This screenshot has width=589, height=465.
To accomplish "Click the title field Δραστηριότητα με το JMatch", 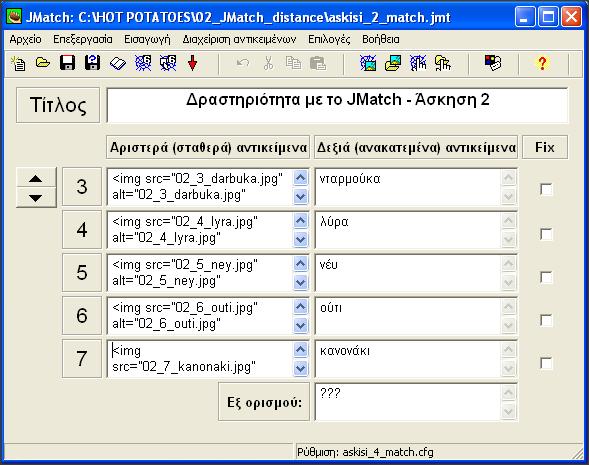I will point(337,105).
